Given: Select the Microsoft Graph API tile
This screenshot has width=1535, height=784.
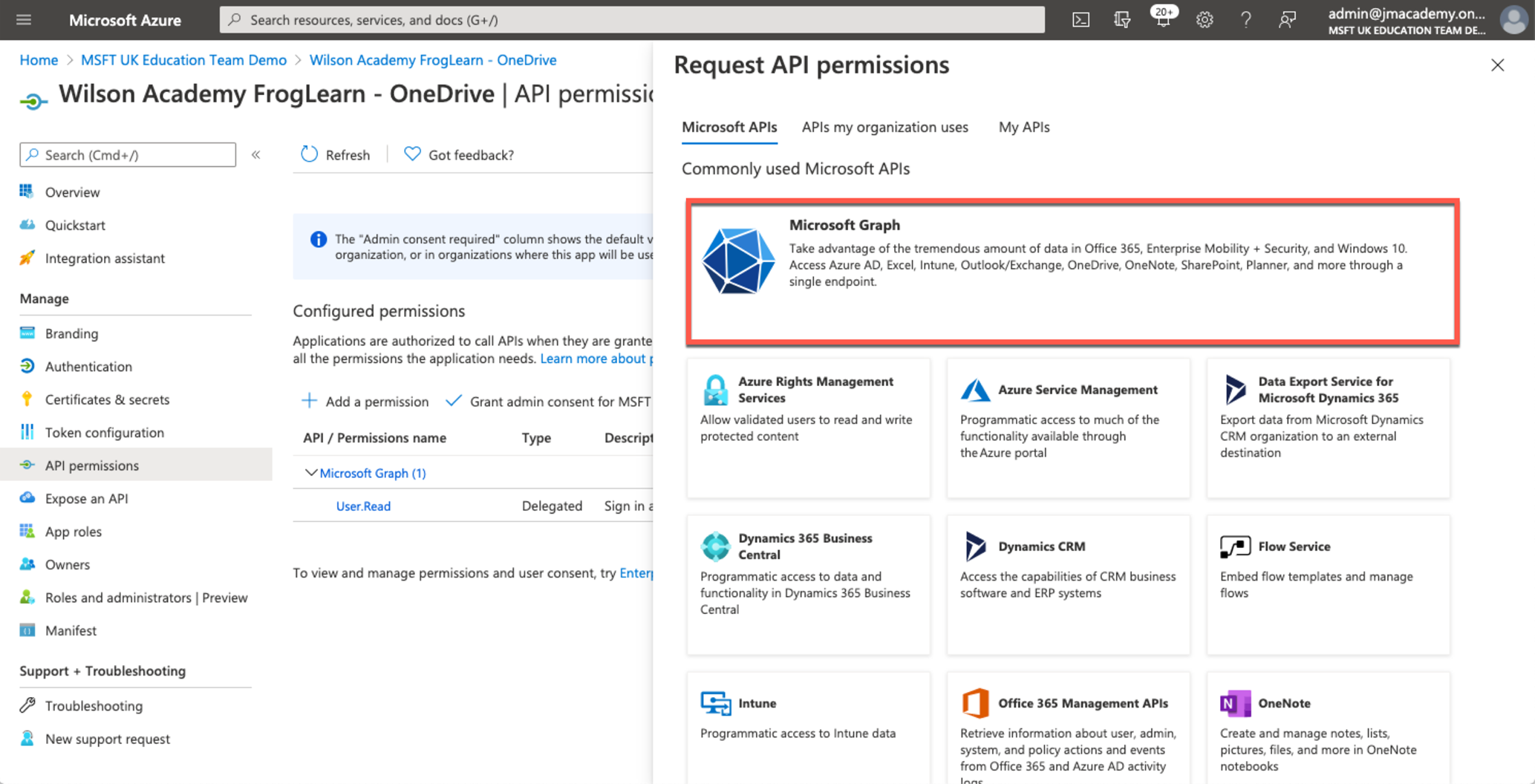Looking at the screenshot, I should point(1072,272).
